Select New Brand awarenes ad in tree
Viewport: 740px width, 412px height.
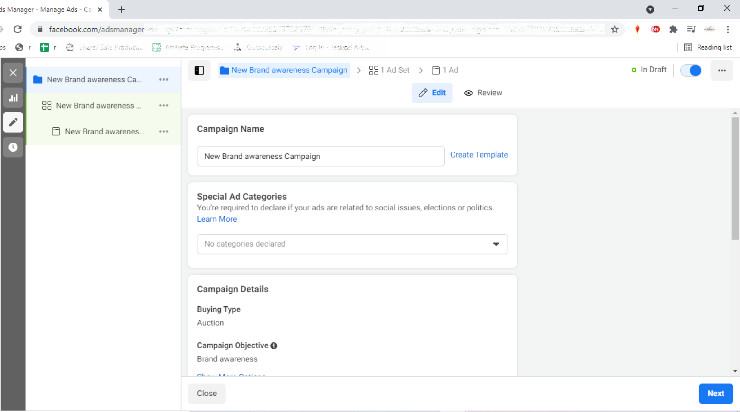[103, 132]
